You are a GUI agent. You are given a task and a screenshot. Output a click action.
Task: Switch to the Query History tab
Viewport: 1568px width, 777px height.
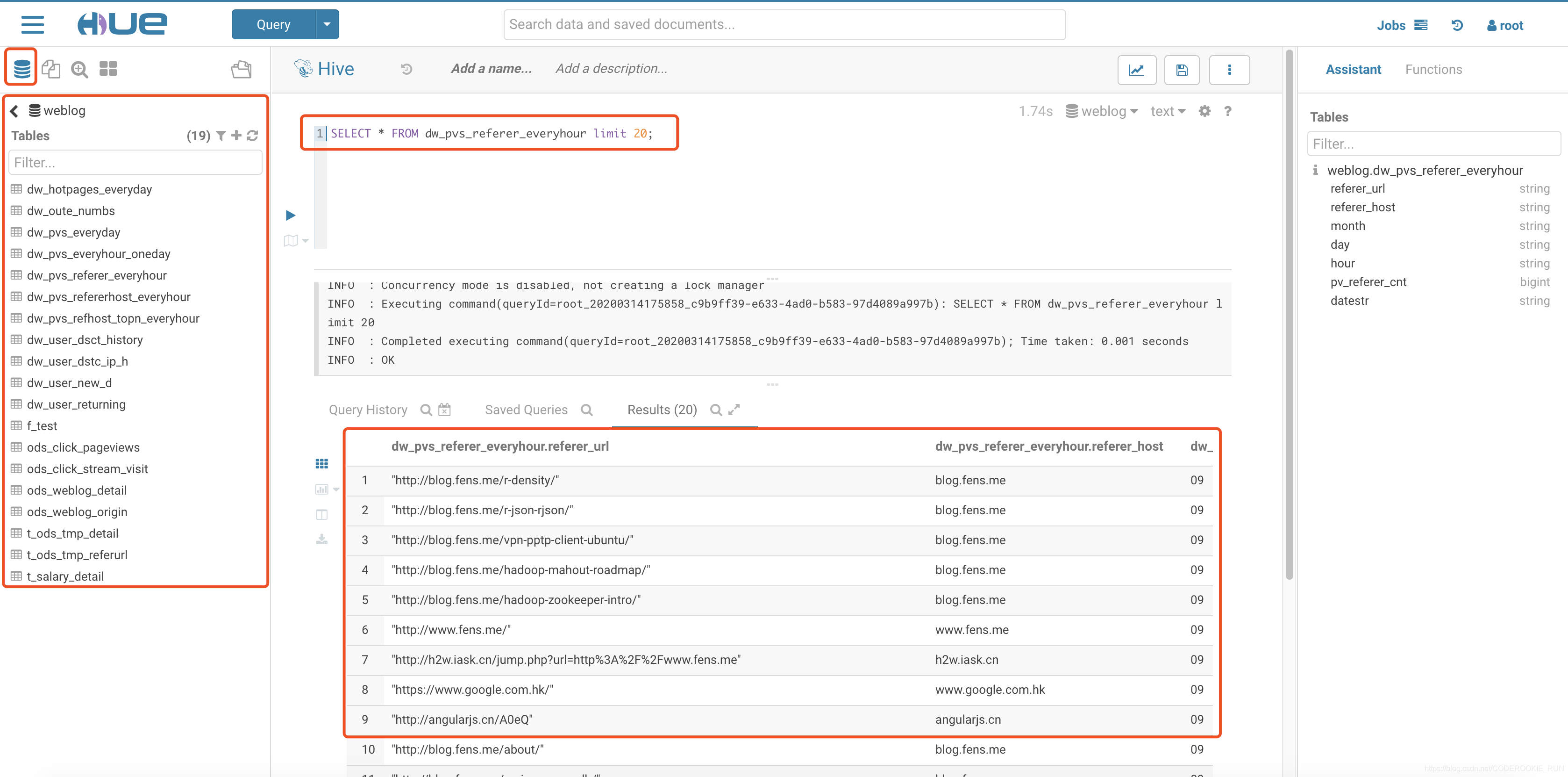click(368, 410)
